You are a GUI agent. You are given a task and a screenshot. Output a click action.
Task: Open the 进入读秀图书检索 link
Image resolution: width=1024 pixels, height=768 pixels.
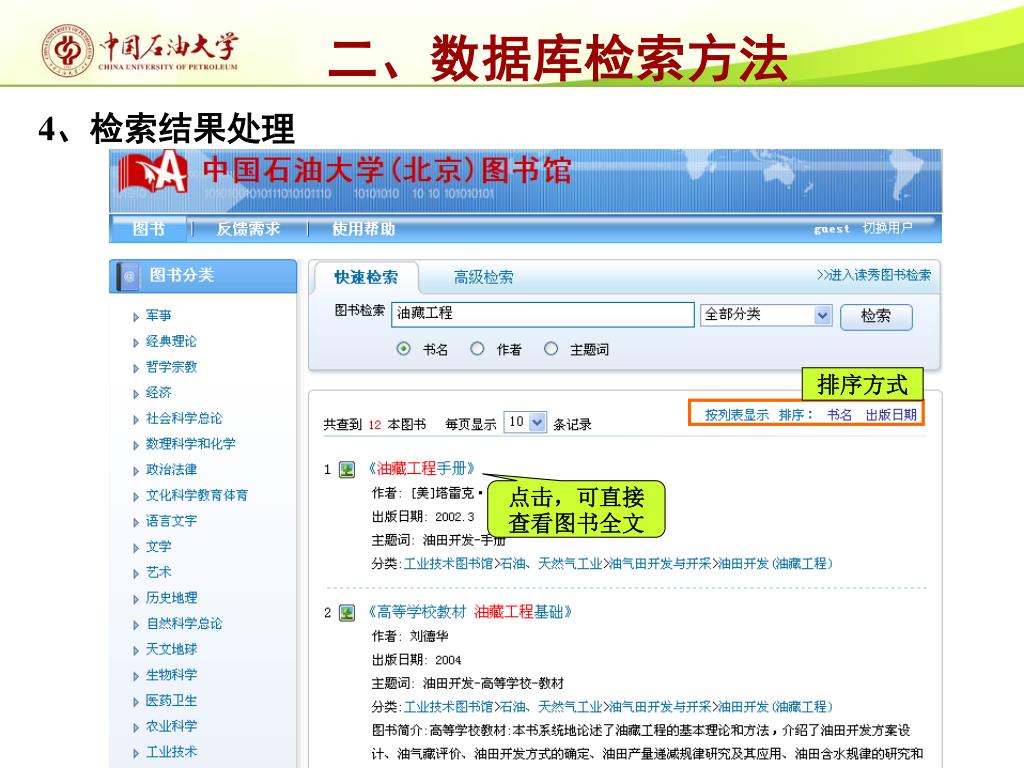[874, 275]
